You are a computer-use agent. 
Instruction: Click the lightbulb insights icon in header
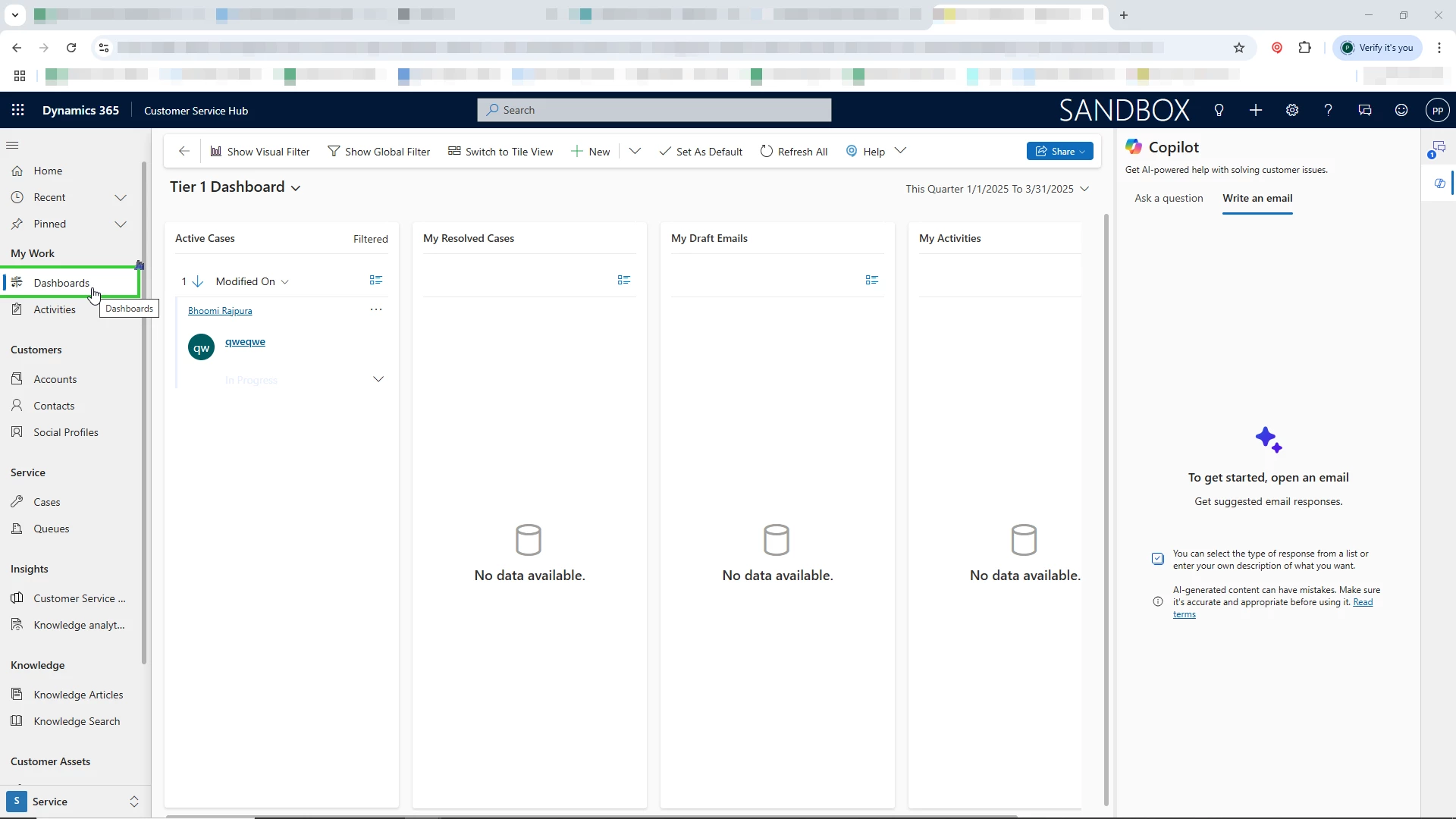[x=1219, y=110]
